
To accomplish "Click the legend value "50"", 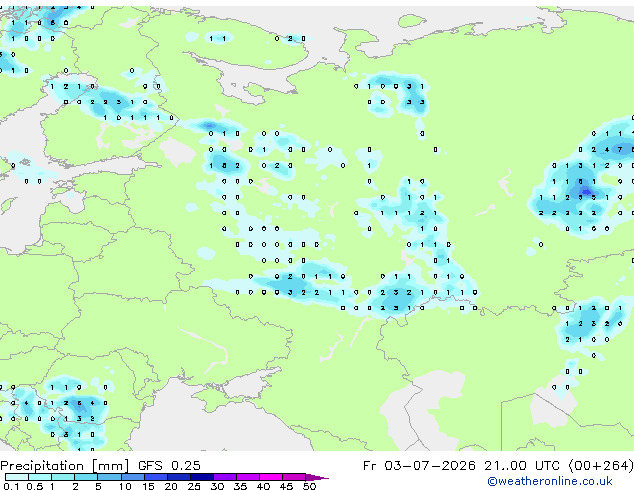I will click(x=310, y=486).
